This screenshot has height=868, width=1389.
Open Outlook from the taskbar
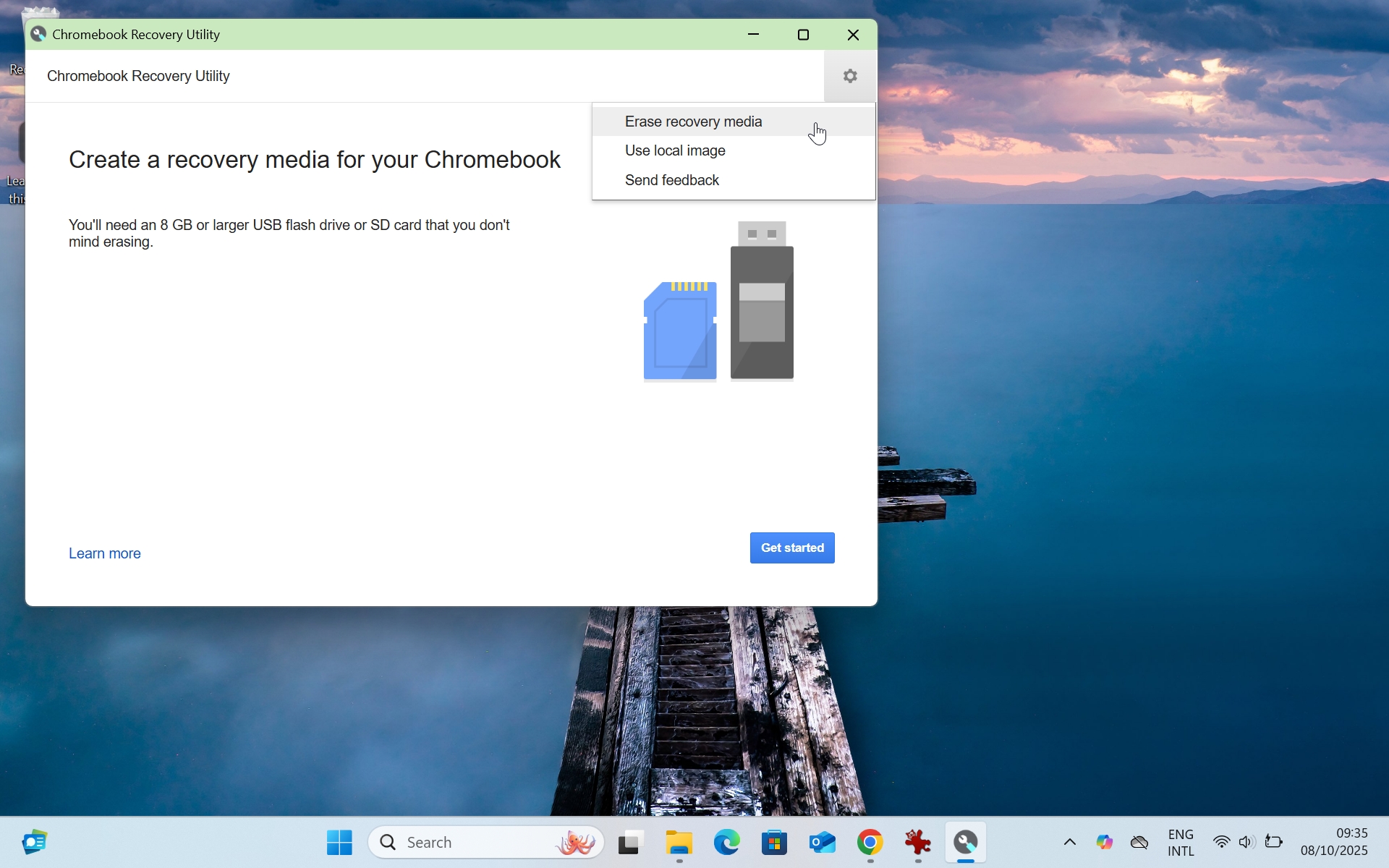823,842
